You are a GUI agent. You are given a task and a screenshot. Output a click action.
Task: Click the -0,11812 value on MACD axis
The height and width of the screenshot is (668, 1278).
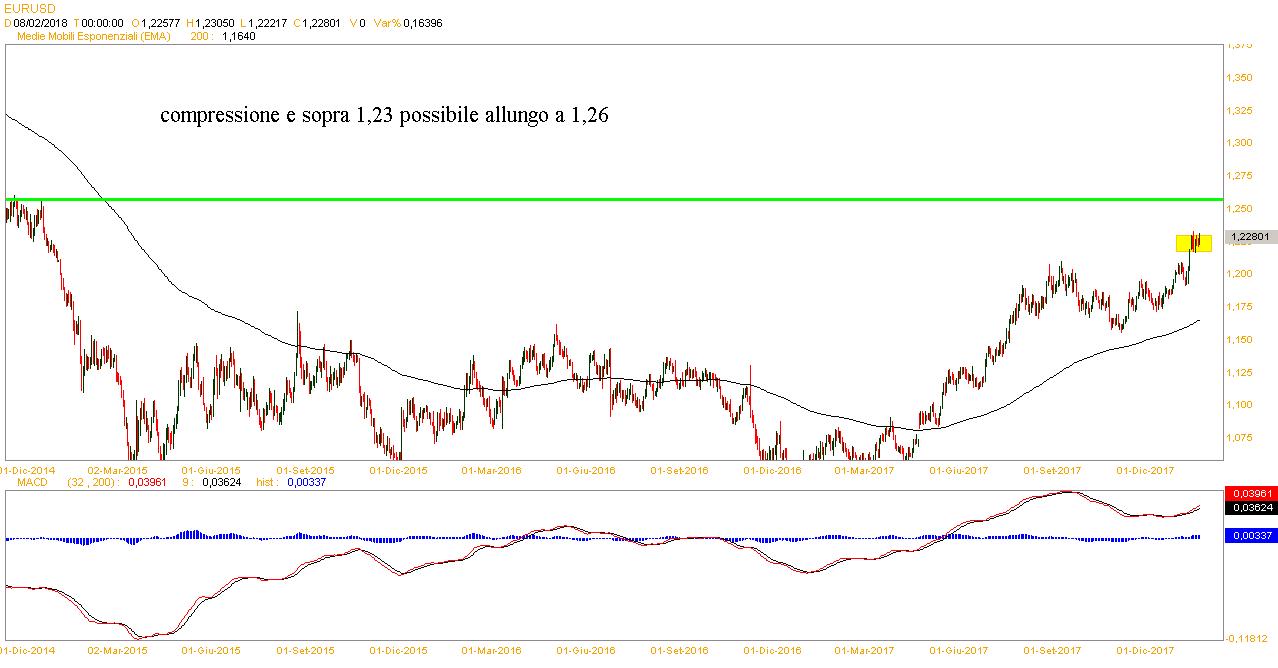pyautogui.click(x=1248, y=639)
